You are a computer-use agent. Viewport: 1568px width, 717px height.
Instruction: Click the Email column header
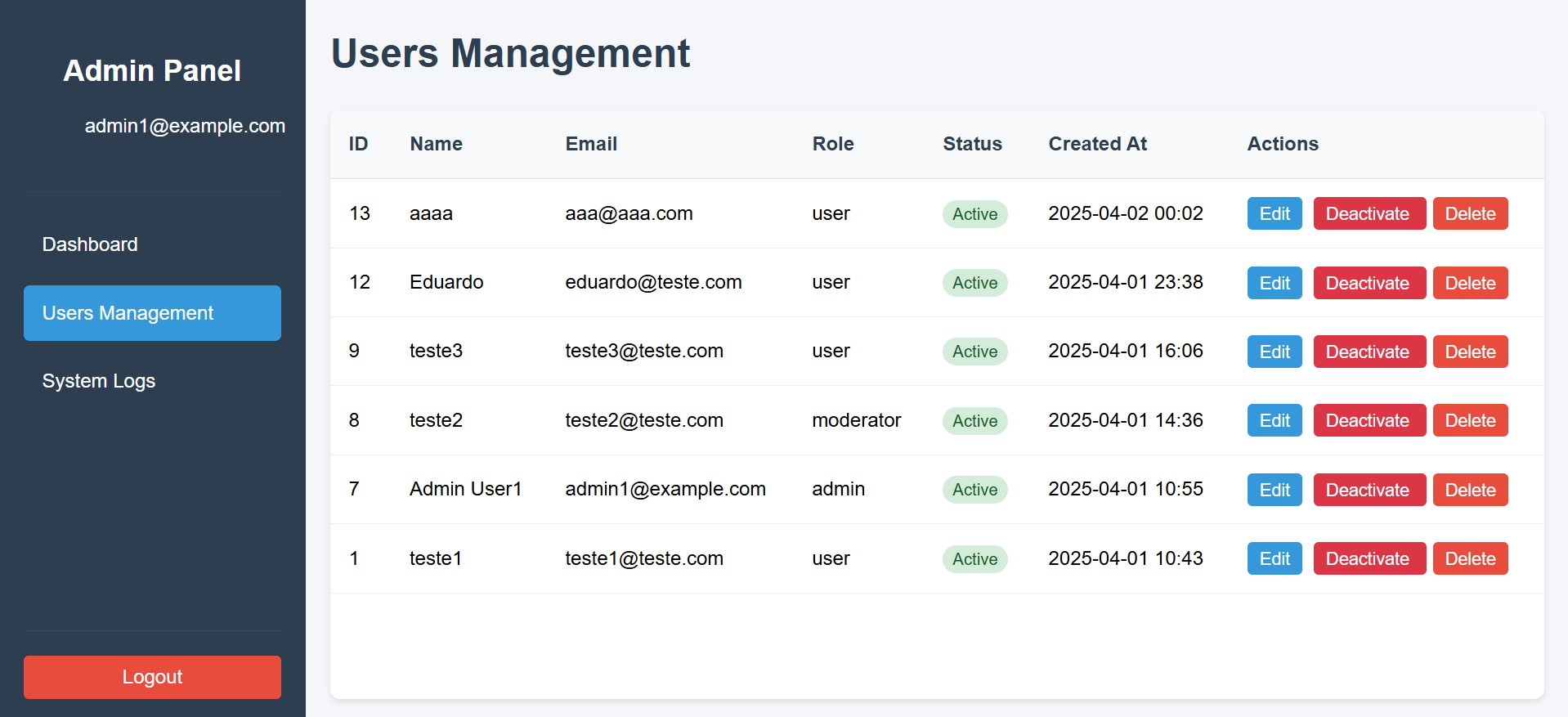pos(591,144)
